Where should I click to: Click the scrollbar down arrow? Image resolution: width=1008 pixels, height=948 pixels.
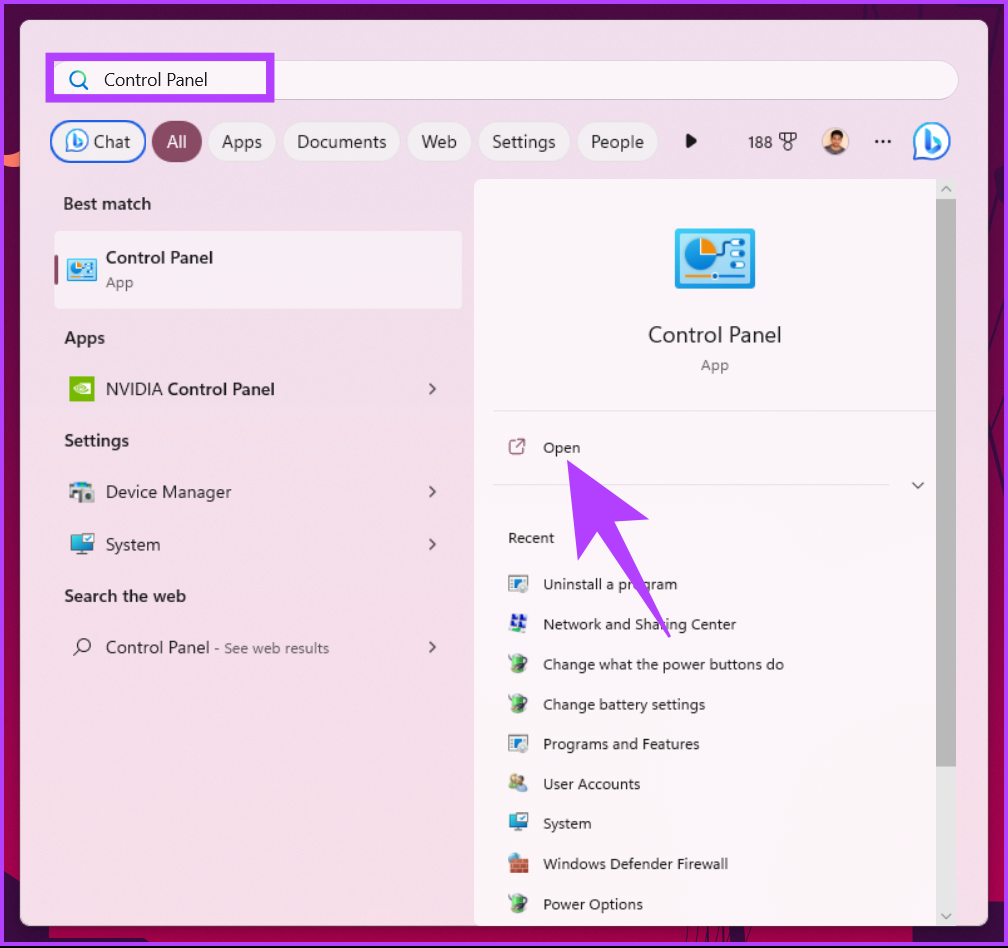click(x=946, y=916)
